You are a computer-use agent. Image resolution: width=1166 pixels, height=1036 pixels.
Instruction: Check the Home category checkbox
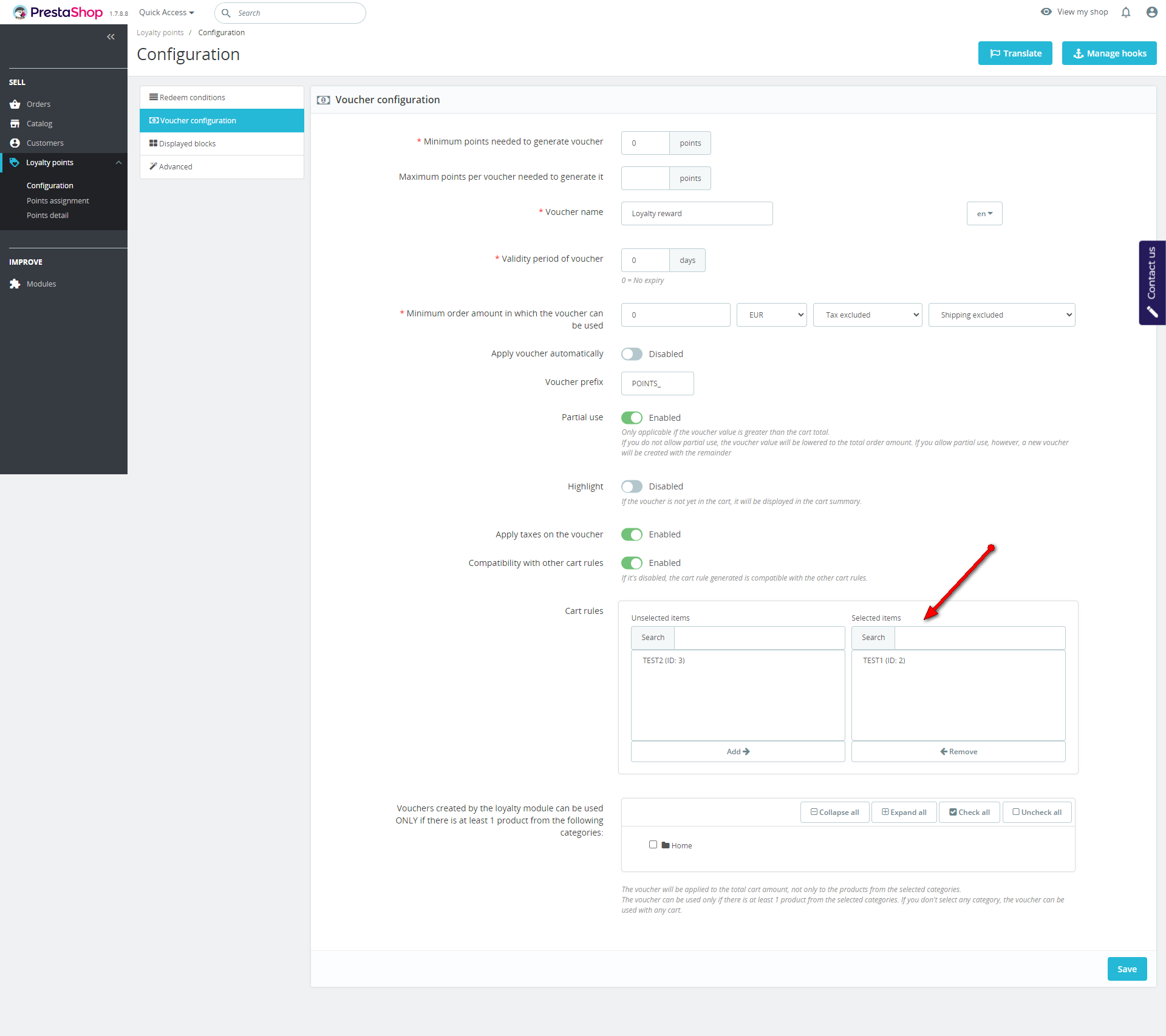click(x=653, y=845)
